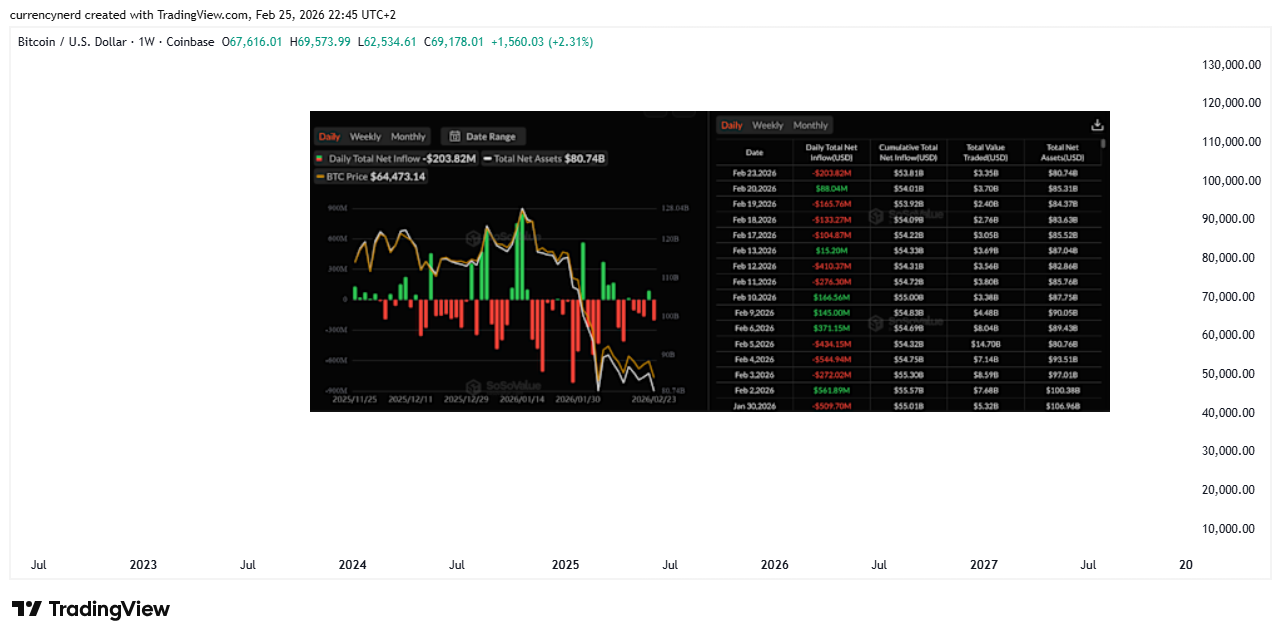Click the close price value 69,178.01

pyautogui.click(x=458, y=42)
